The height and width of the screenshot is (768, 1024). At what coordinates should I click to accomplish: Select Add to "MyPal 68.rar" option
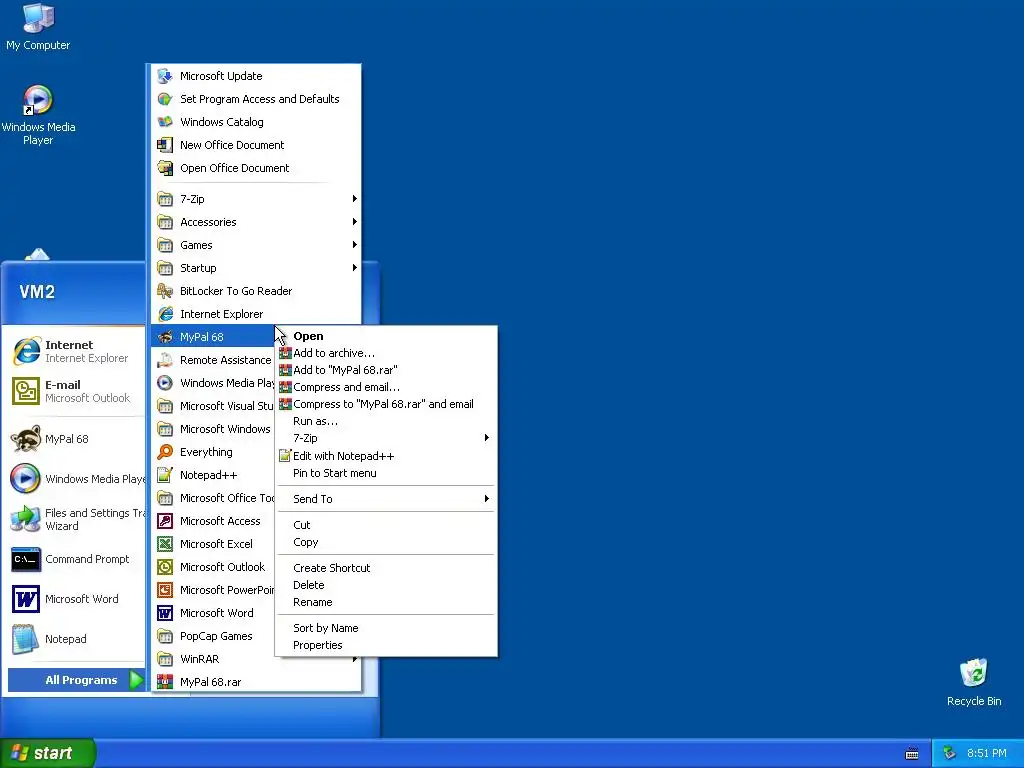pos(386,370)
